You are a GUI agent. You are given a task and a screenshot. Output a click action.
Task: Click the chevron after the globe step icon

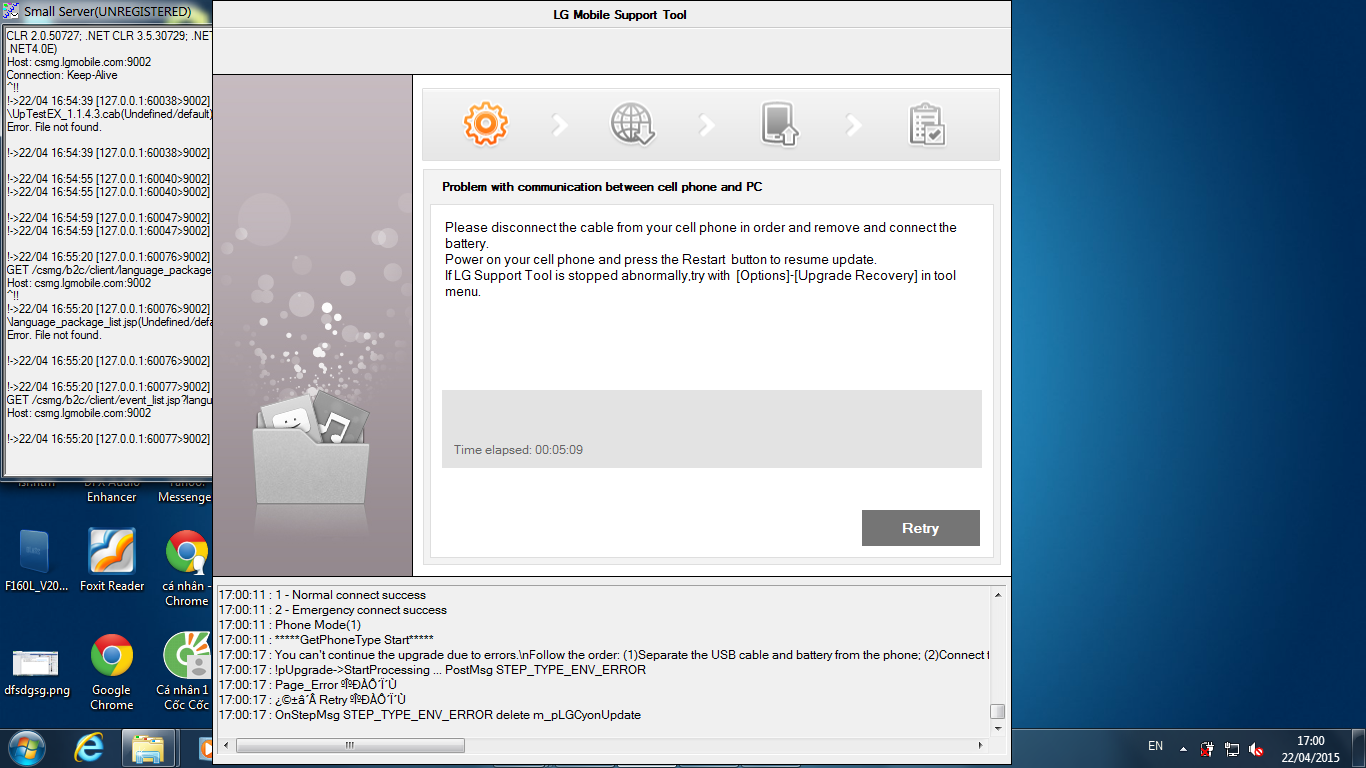pos(707,125)
